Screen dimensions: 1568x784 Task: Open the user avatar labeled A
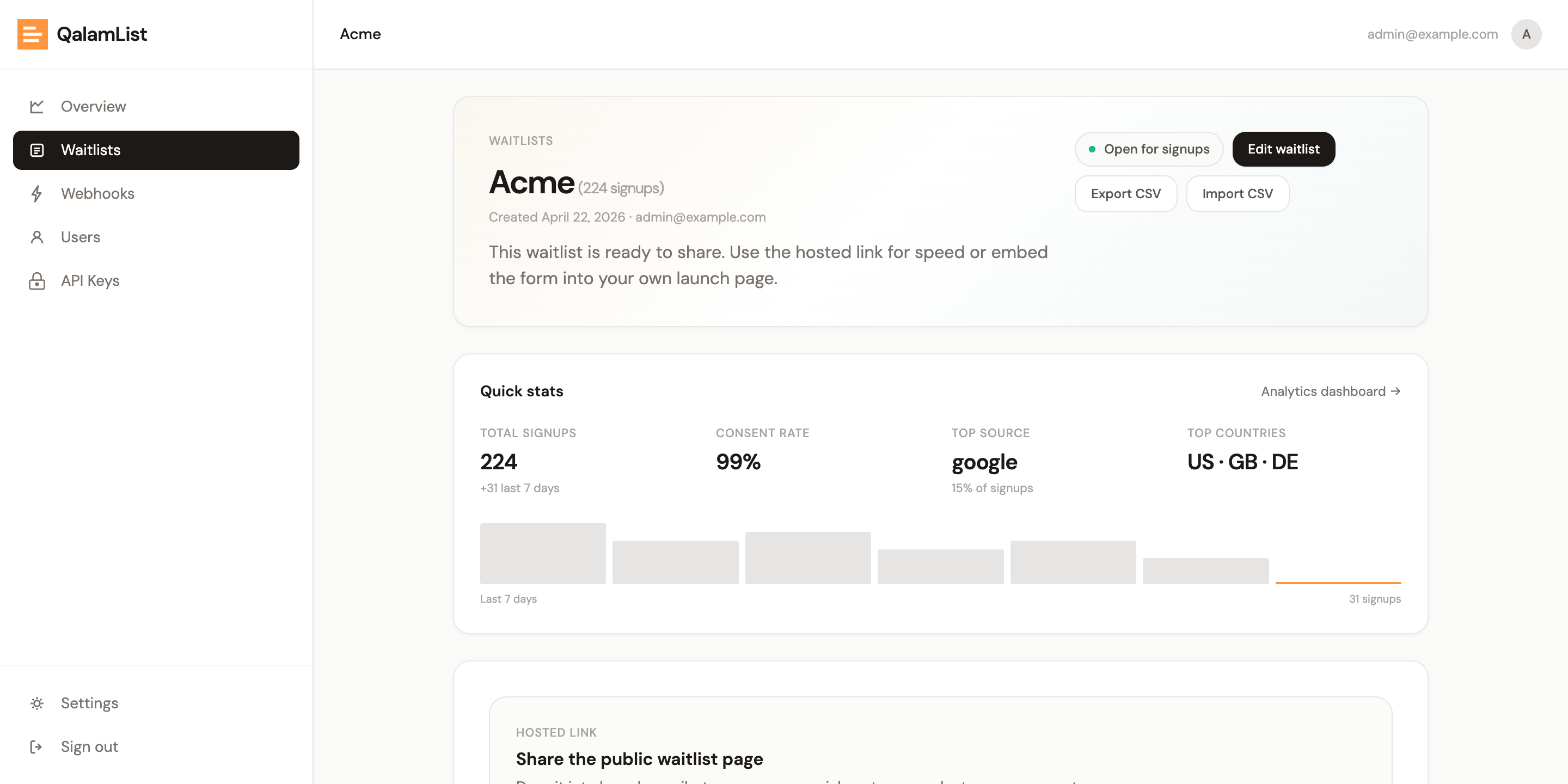click(1526, 34)
